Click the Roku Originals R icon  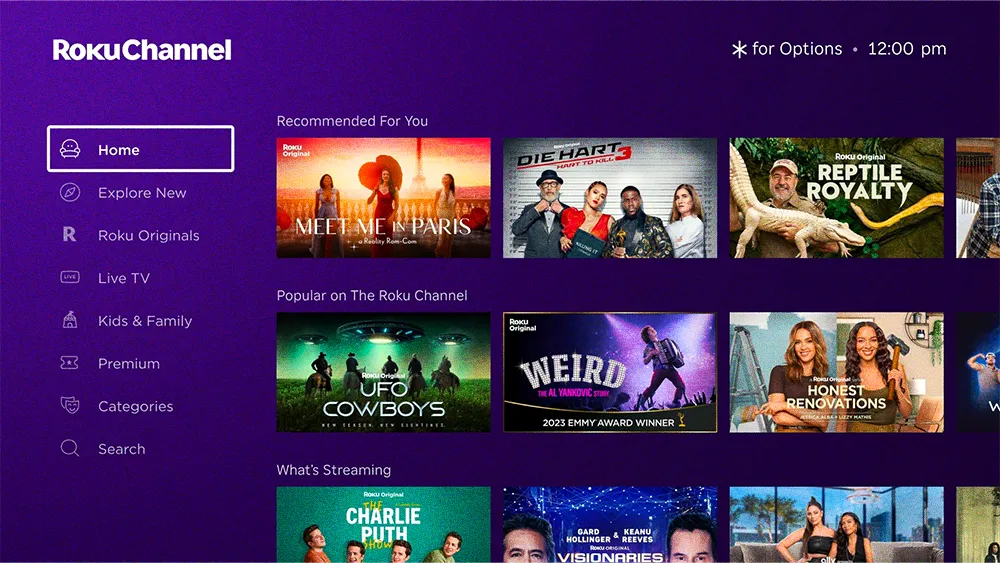pyautogui.click(x=70, y=235)
